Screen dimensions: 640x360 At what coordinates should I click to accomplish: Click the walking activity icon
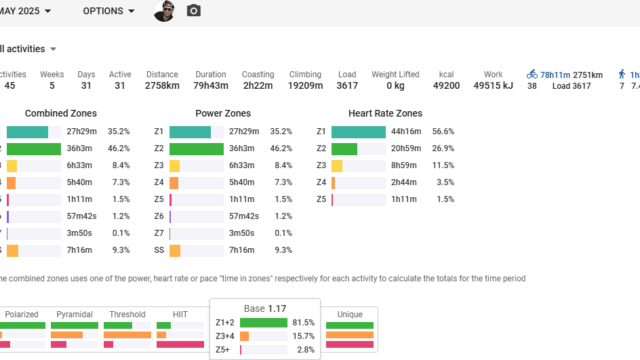[x=622, y=74]
